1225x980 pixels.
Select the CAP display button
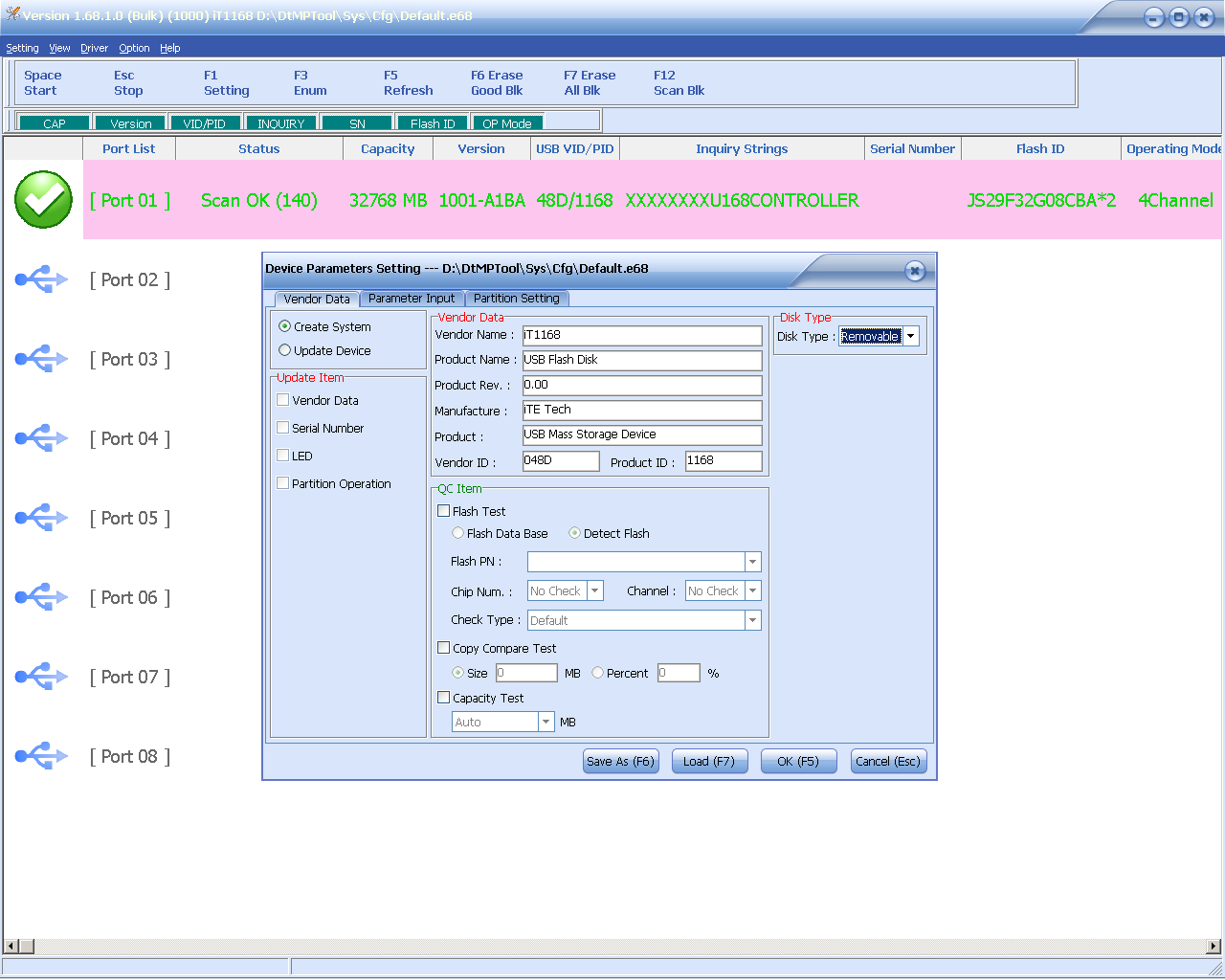(x=54, y=122)
